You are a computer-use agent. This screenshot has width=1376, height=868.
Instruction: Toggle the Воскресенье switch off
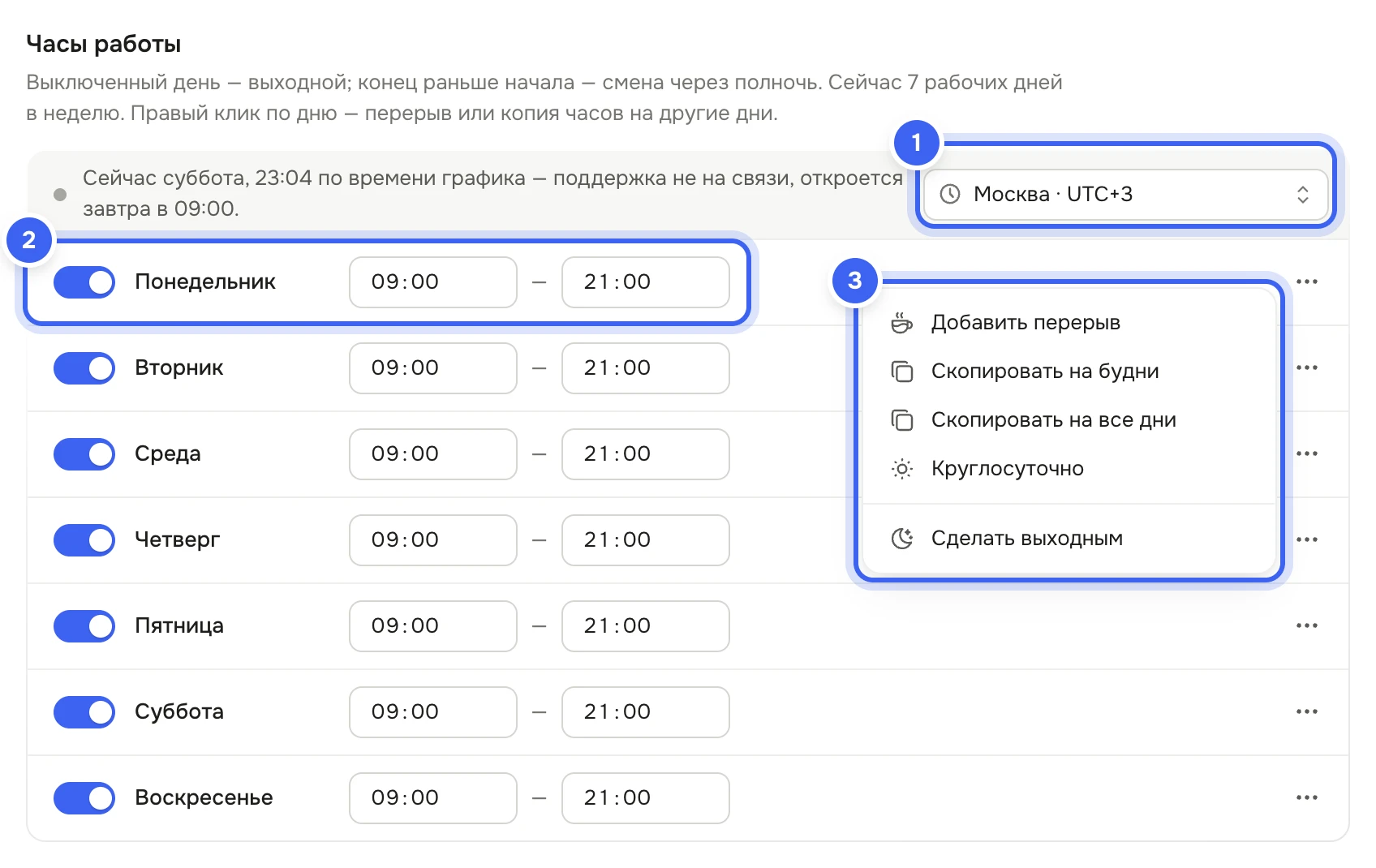point(84,798)
